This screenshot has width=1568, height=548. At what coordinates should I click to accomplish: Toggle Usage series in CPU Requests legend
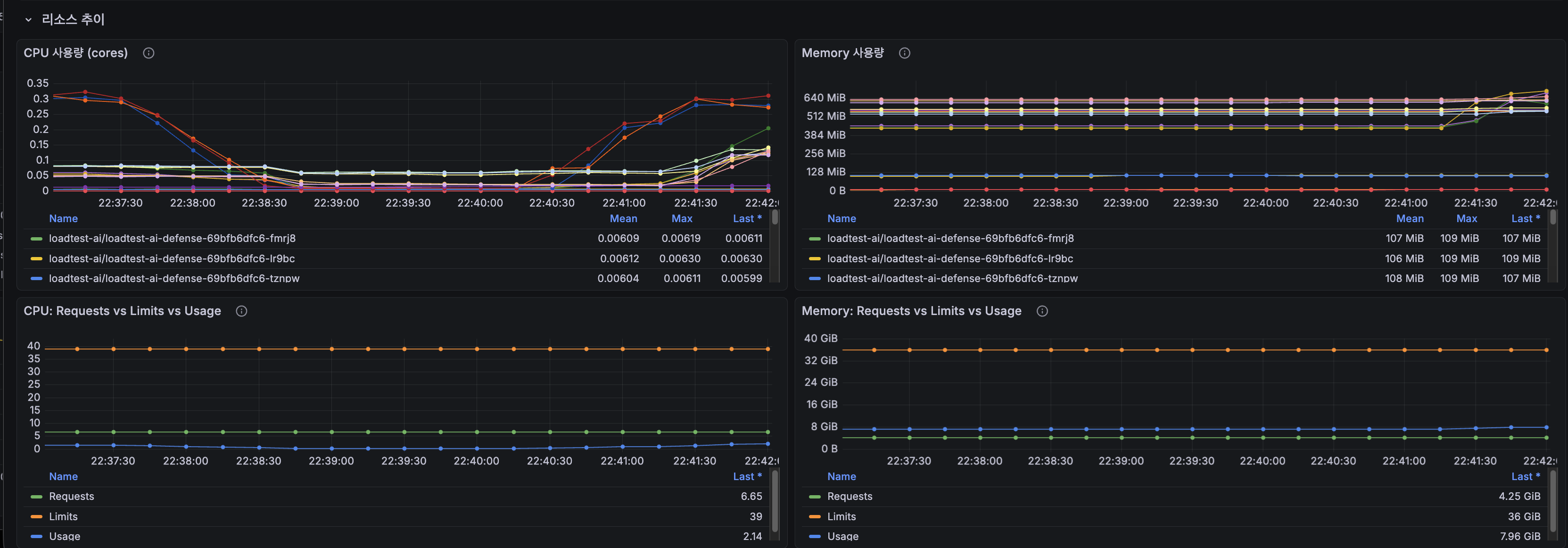click(x=65, y=536)
